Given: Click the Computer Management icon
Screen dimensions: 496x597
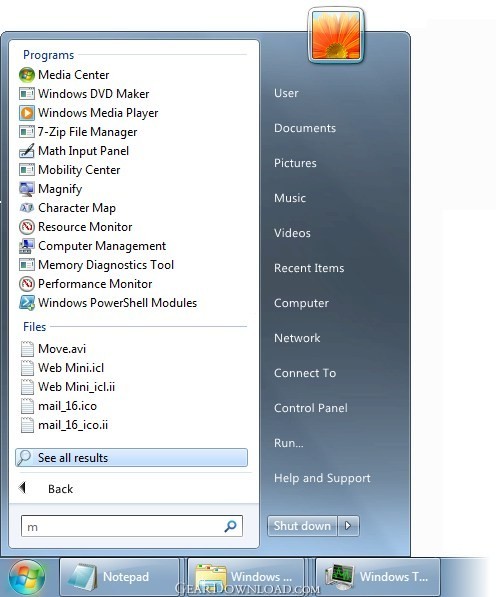Looking at the screenshot, I should point(27,246).
